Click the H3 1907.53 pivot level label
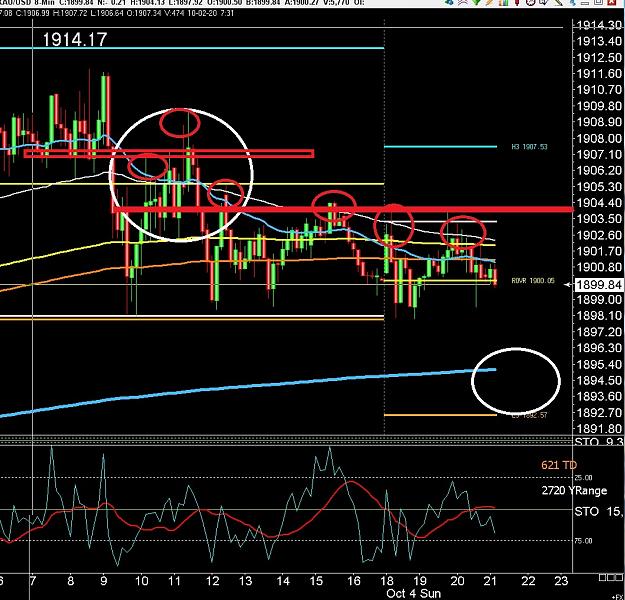625x600 pixels. click(x=529, y=147)
